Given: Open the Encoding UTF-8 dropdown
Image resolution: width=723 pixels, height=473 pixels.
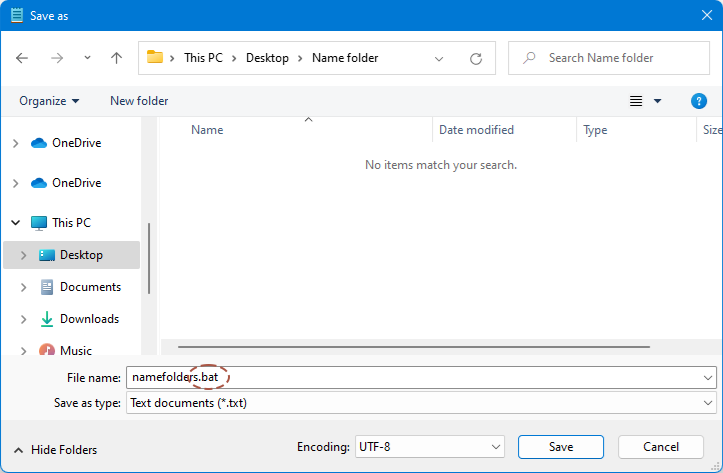Looking at the screenshot, I should 496,446.
